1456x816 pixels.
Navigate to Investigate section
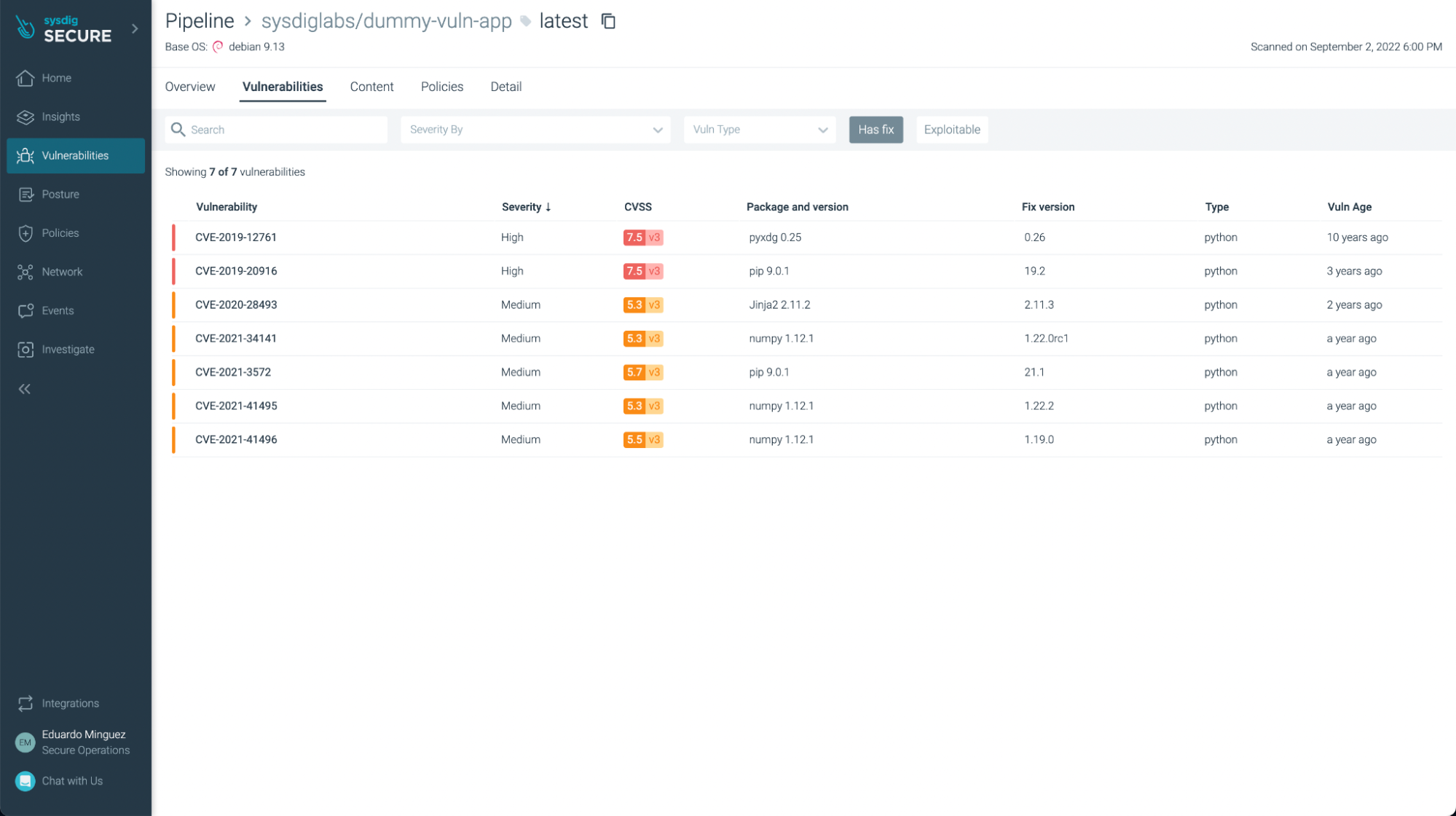click(x=68, y=349)
